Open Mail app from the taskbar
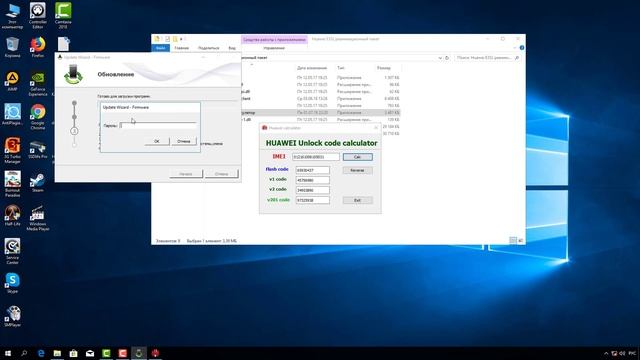Image resolution: width=640 pixels, height=360 pixels. click(90, 353)
